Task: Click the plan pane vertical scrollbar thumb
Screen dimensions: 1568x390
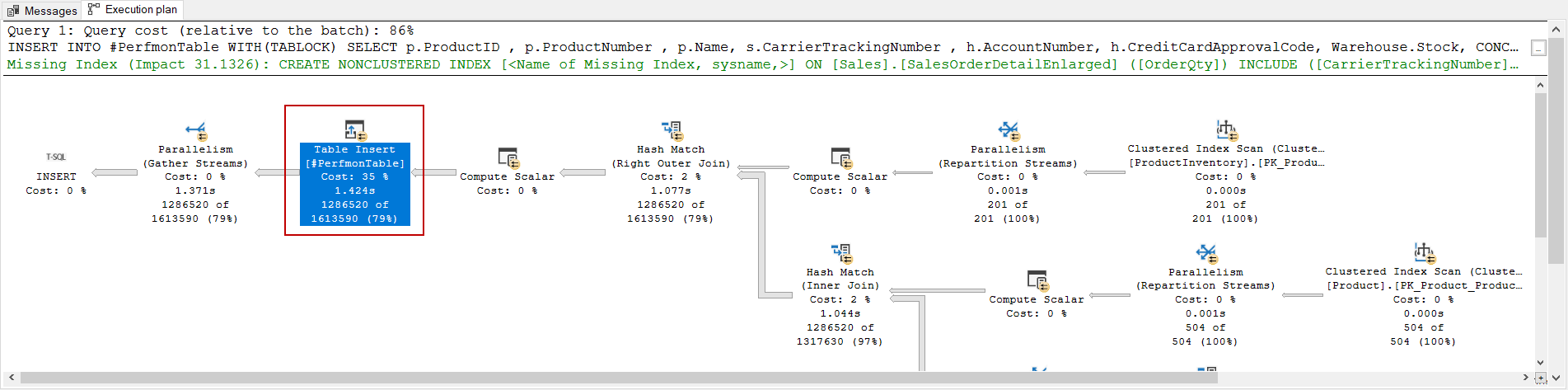Action: 1540,165
